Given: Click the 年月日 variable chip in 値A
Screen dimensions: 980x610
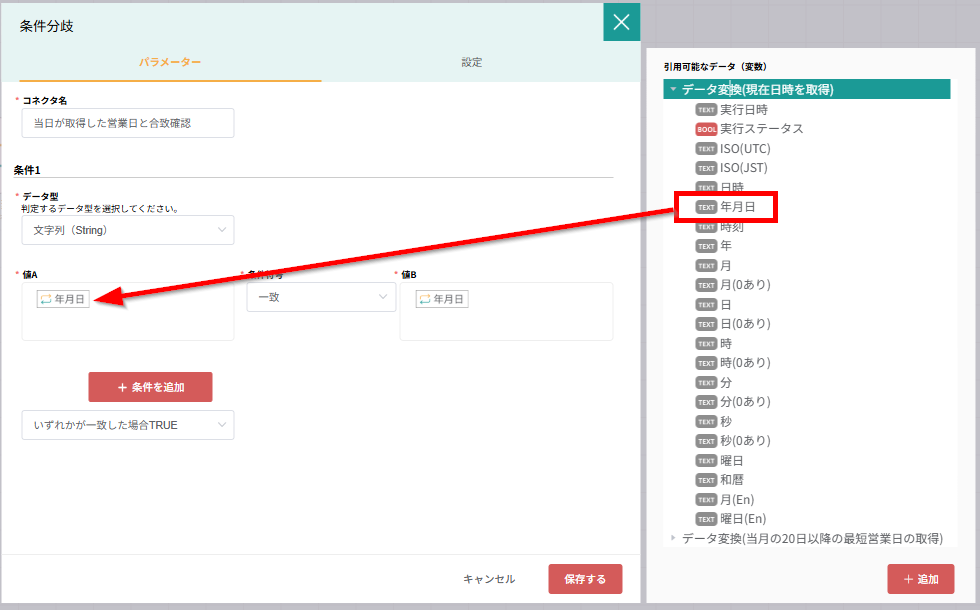Looking at the screenshot, I should (63, 299).
